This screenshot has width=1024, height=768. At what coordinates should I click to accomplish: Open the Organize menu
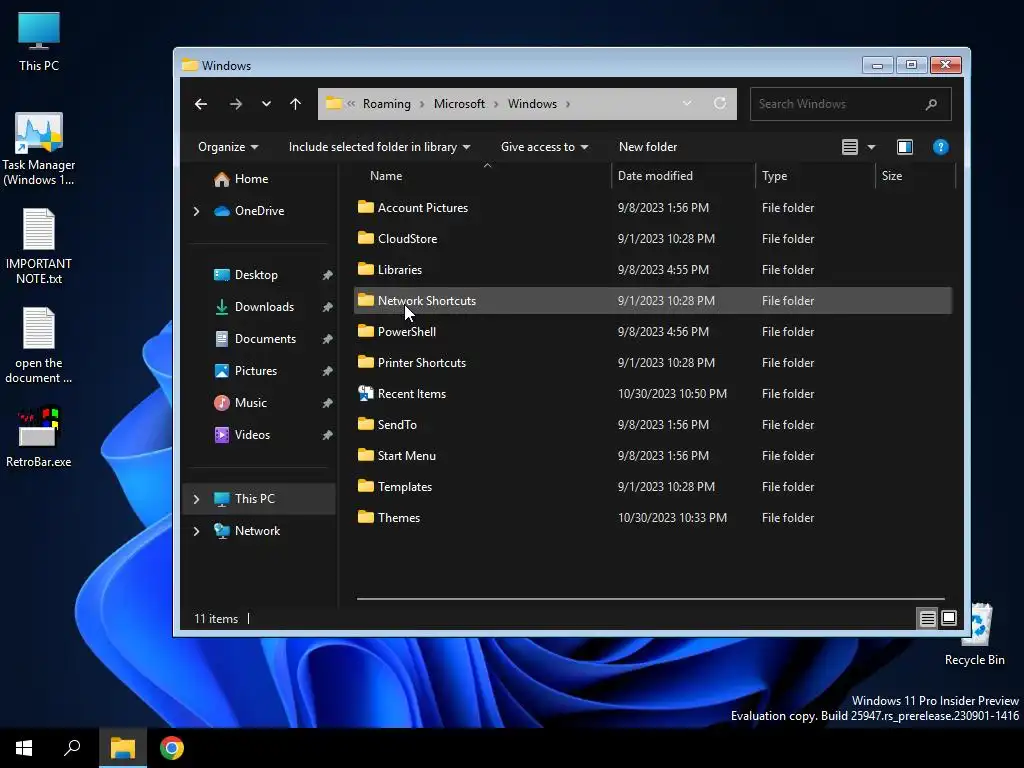tap(228, 147)
